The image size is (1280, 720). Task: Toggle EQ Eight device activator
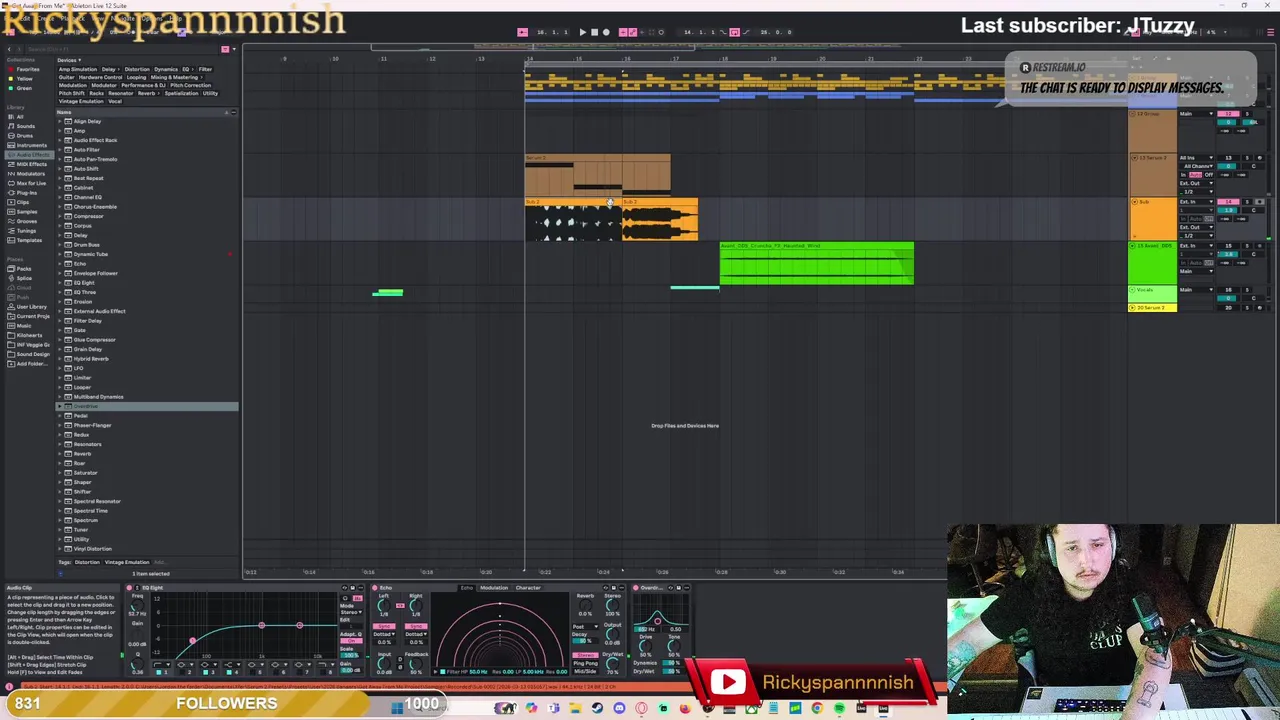130,588
